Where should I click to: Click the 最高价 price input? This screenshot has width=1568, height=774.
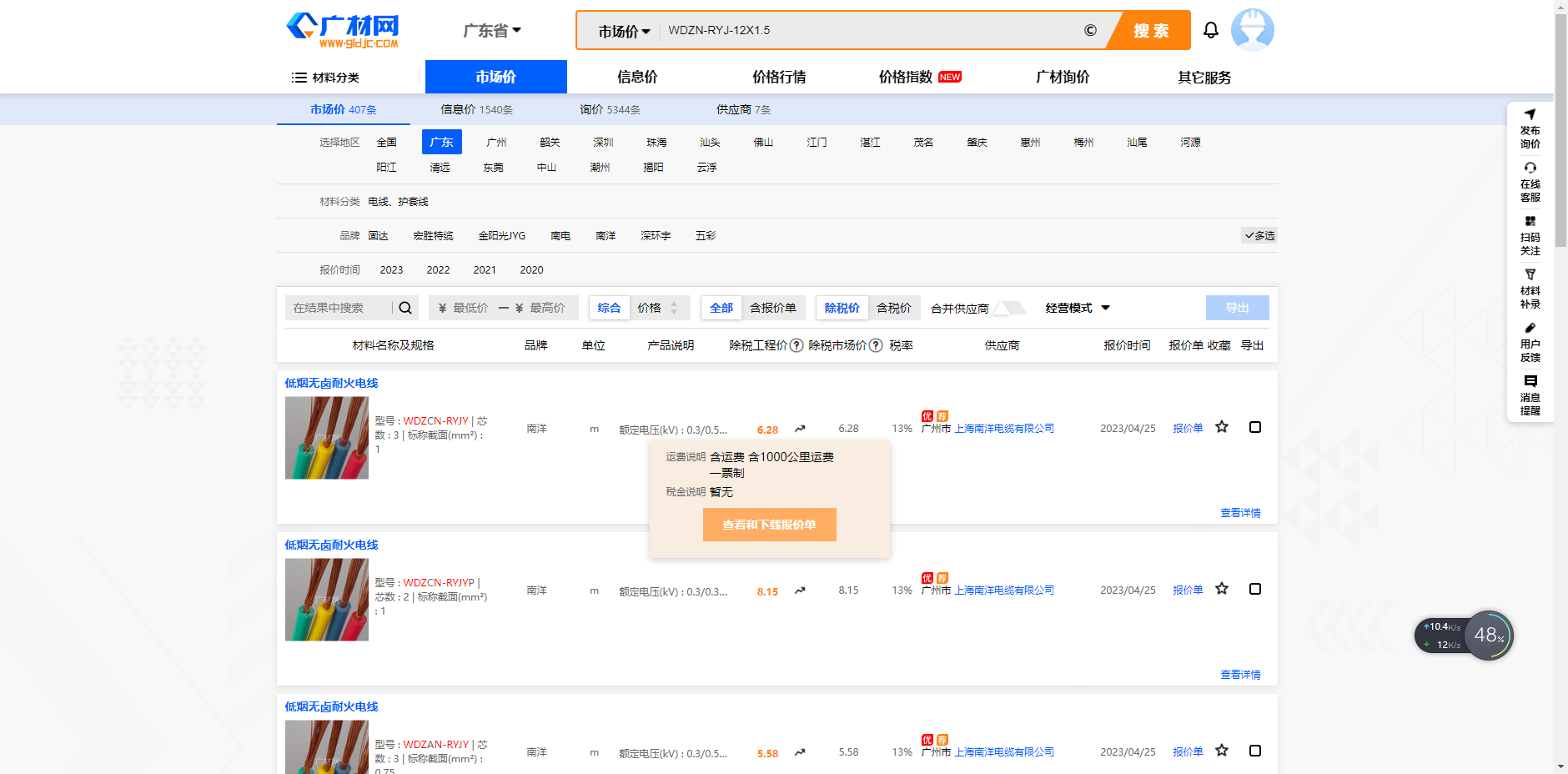point(547,308)
